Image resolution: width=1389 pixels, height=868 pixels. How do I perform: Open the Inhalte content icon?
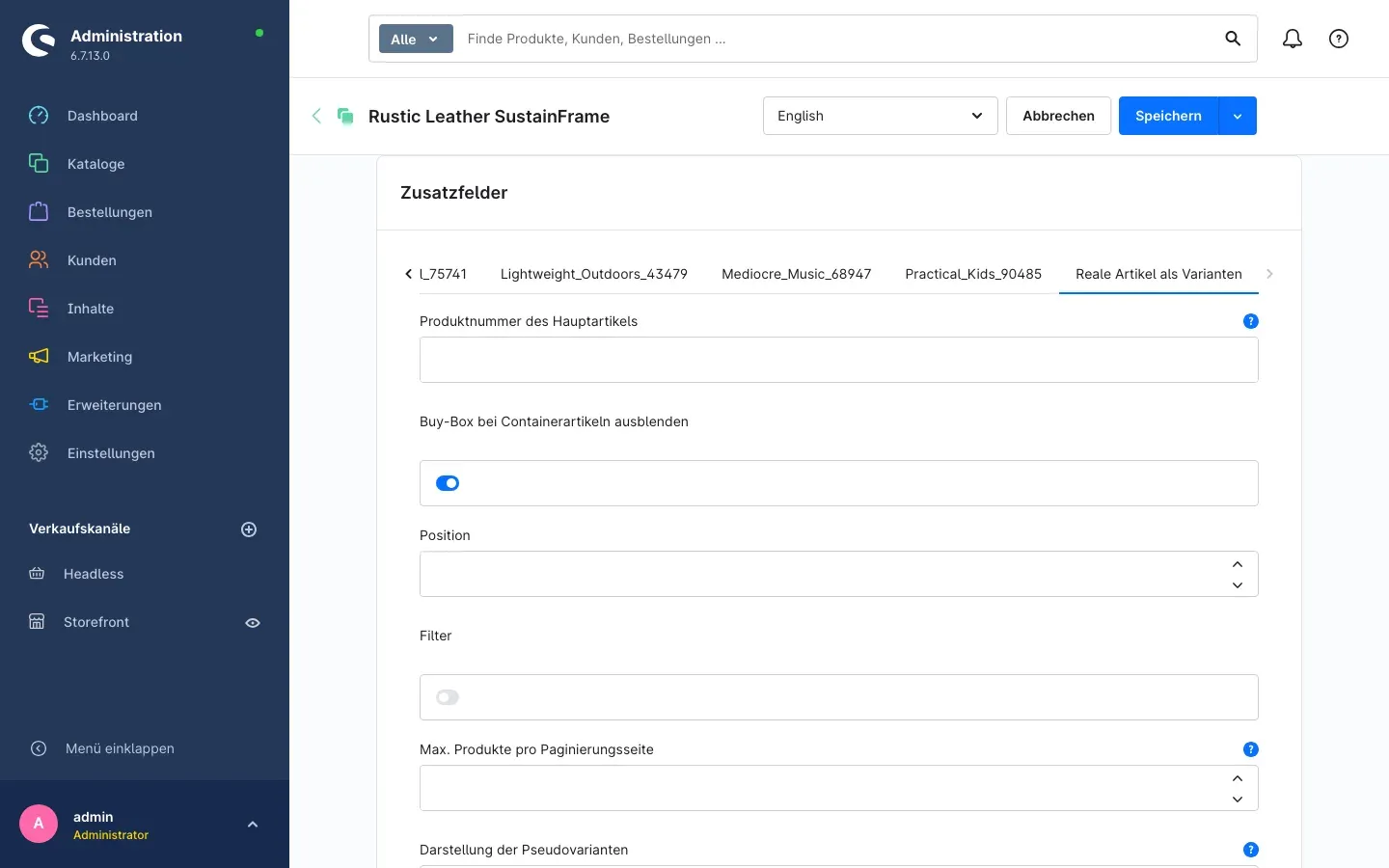39,309
